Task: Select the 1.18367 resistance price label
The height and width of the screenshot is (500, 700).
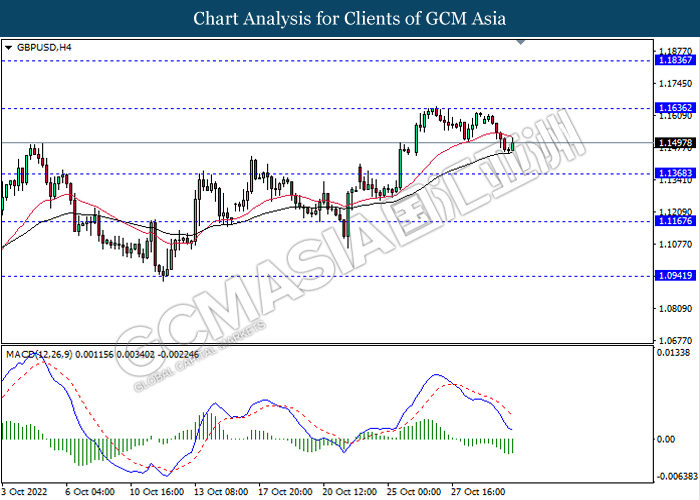Action: 675,60
